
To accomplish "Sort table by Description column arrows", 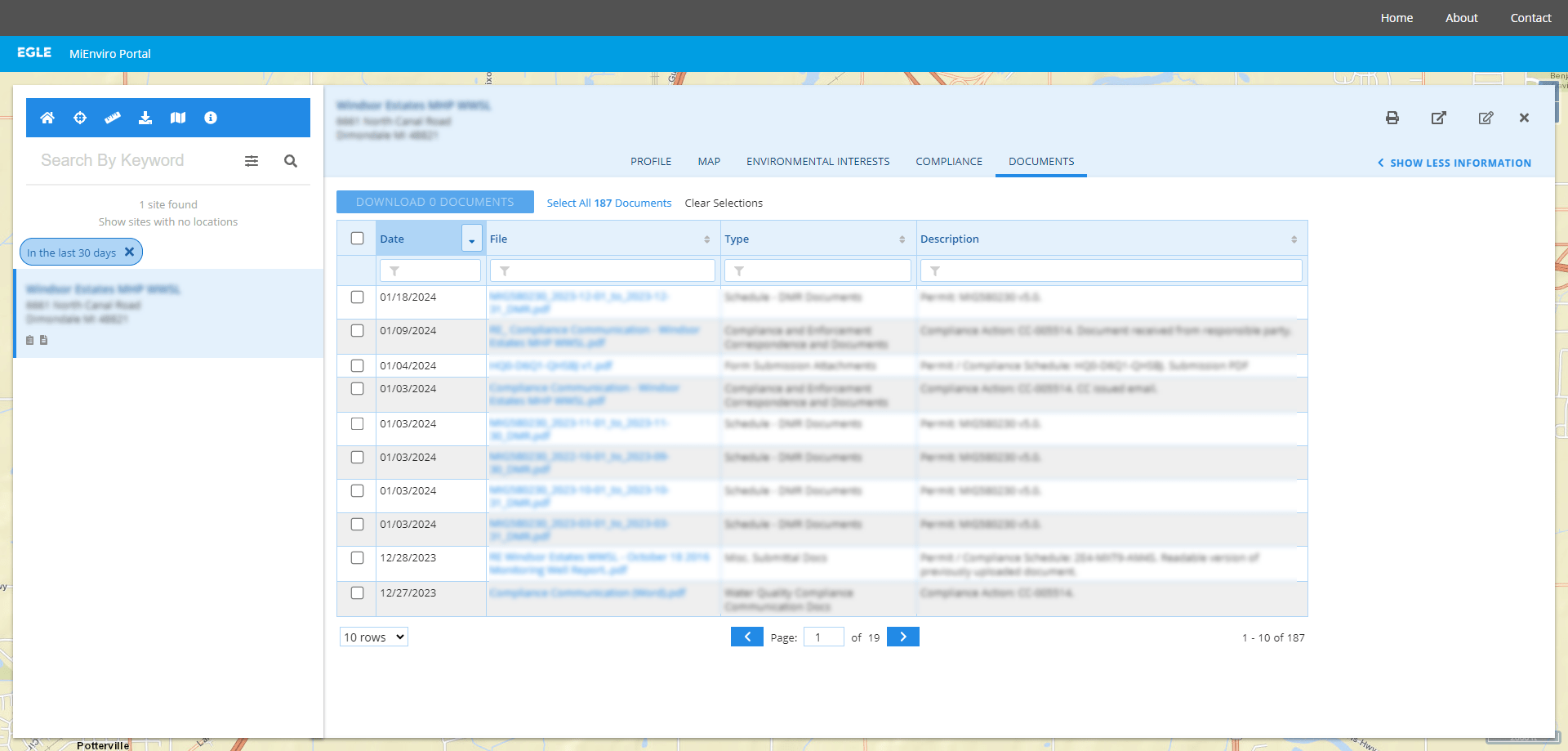I will pos(1294,239).
